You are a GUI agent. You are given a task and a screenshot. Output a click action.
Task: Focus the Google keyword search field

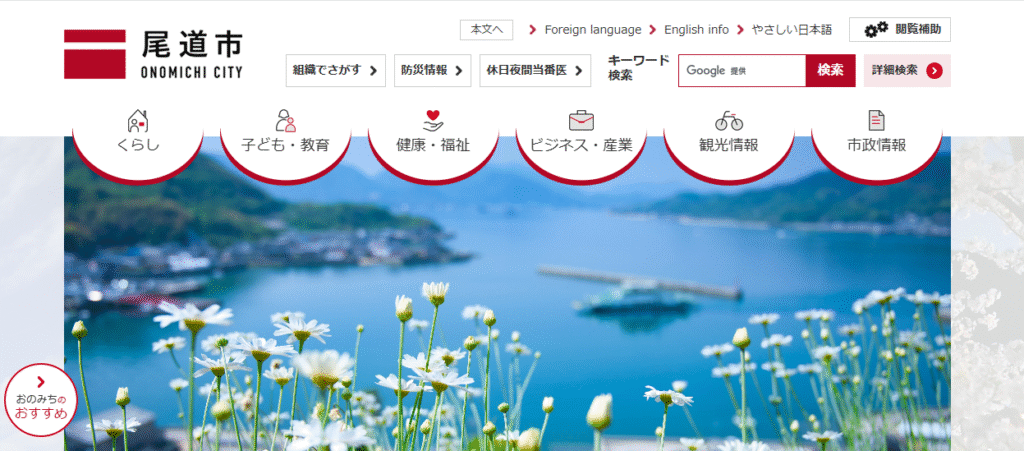(x=742, y=70)
